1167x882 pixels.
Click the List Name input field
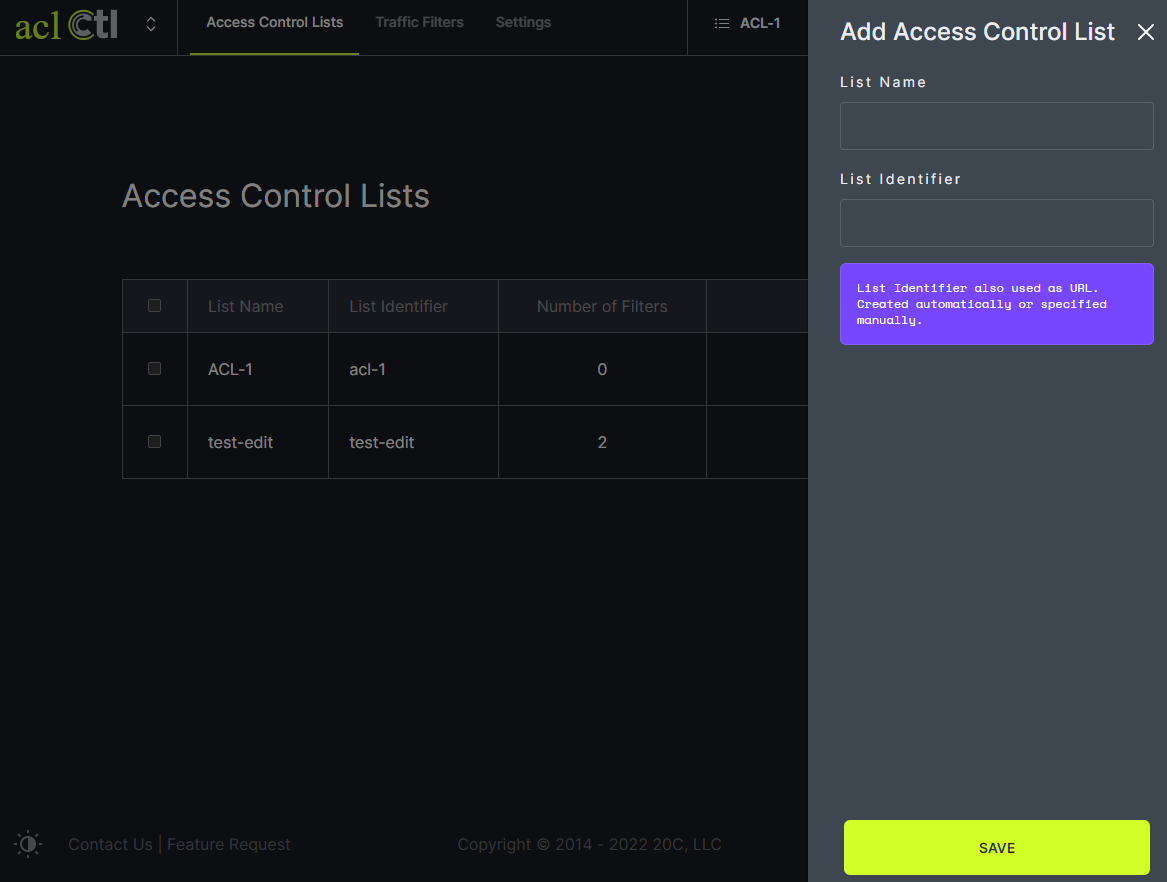click(x=996, y=126)
